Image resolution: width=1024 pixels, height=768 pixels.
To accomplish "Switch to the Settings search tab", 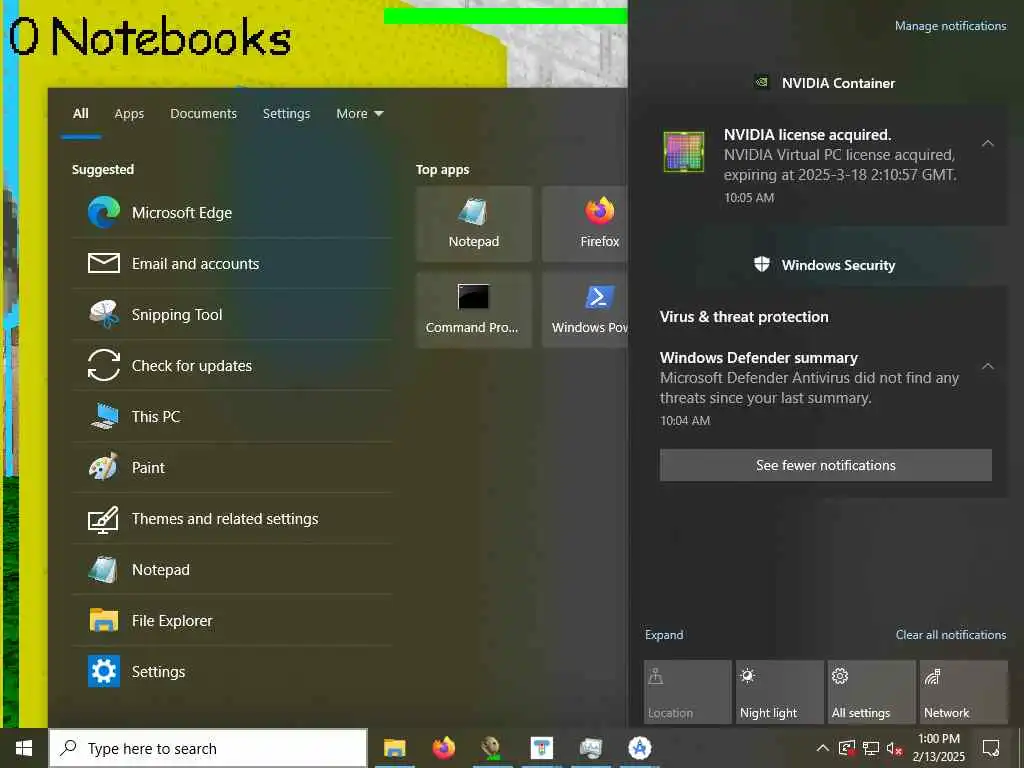I will tap(286, 114).
